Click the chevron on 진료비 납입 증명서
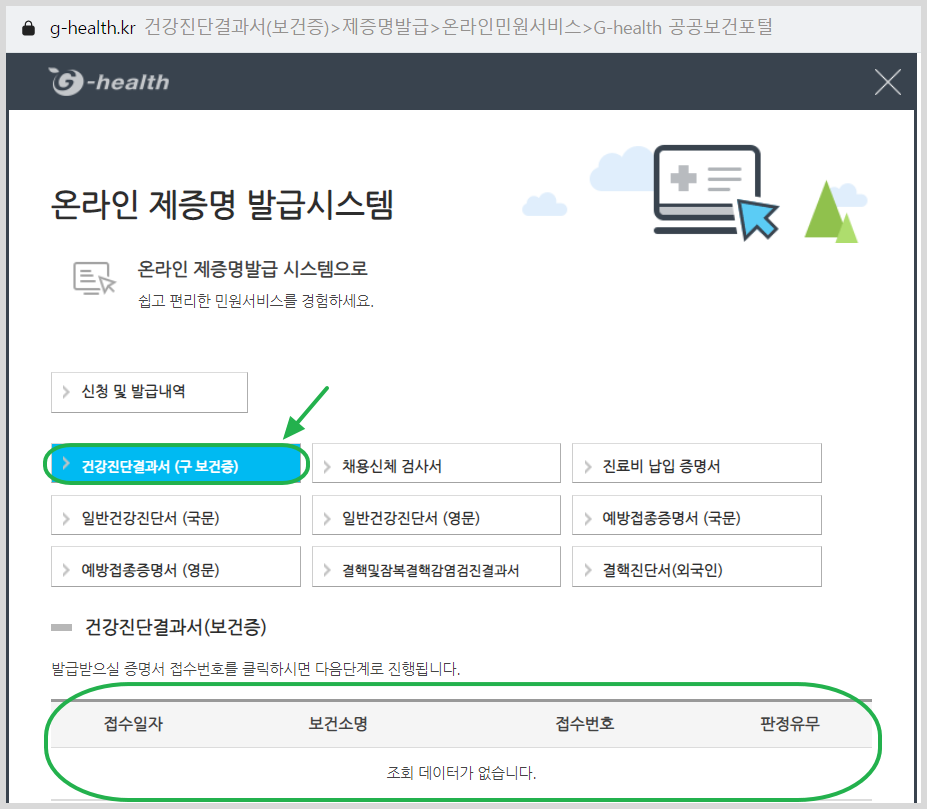The image size is (927, 809). 588,467
